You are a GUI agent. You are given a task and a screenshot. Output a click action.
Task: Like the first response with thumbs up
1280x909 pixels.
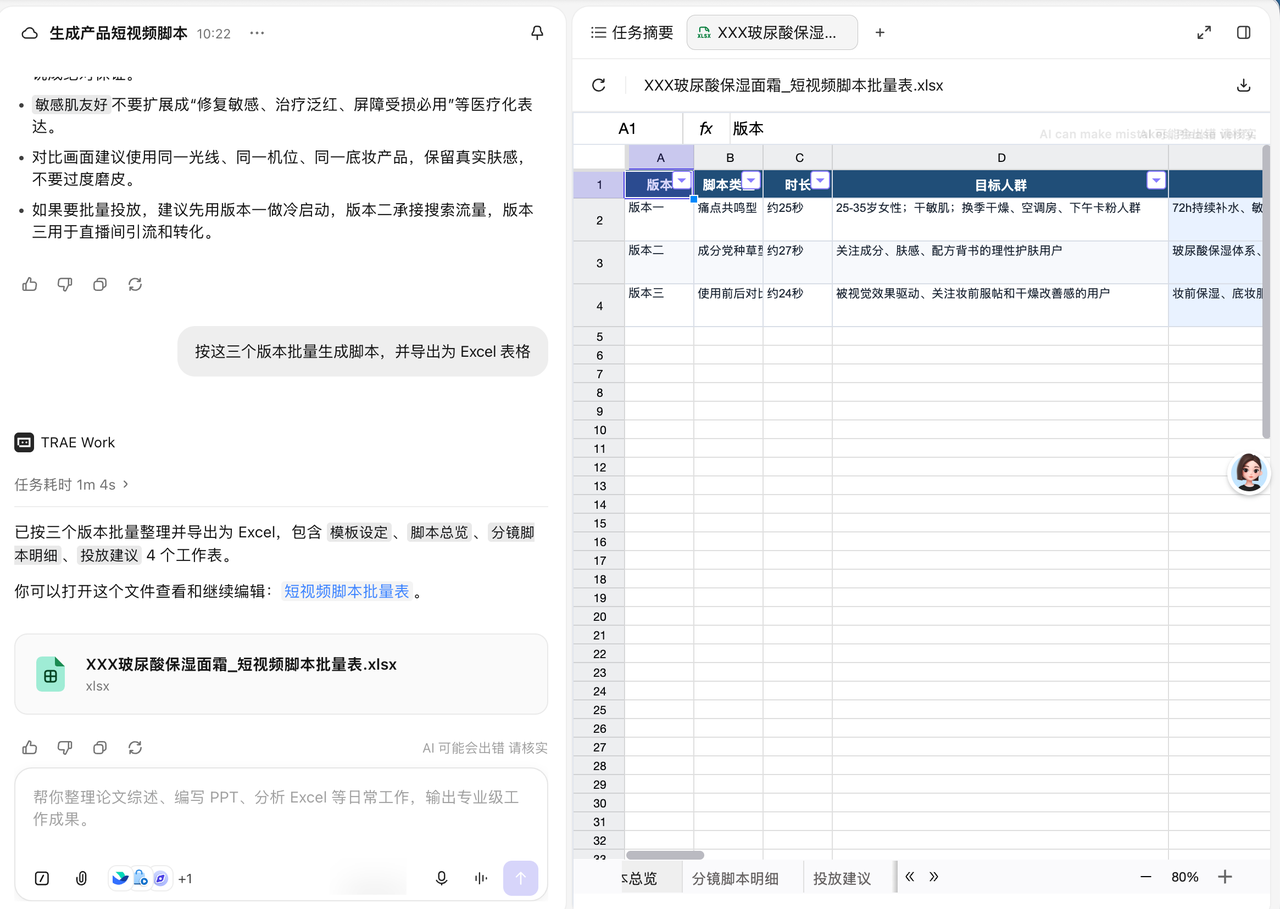(x=30, y=284)
